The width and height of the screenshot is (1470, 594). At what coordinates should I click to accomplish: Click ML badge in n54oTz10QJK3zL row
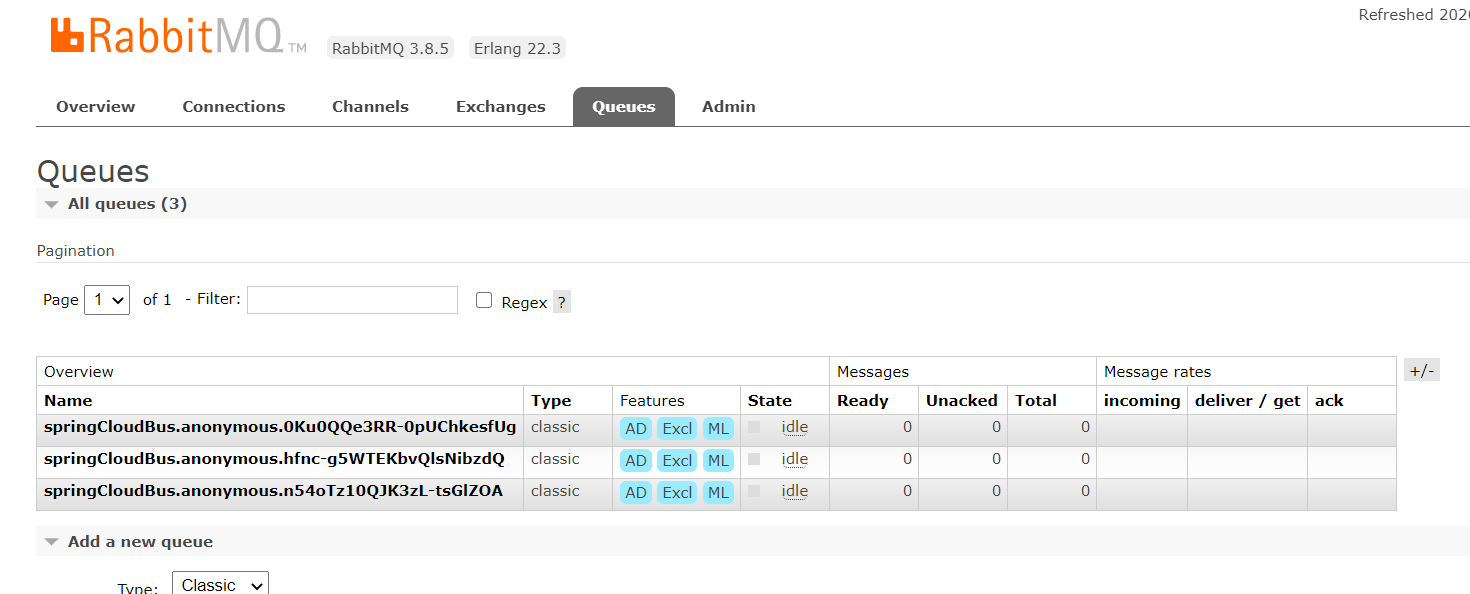click(718, 493)
